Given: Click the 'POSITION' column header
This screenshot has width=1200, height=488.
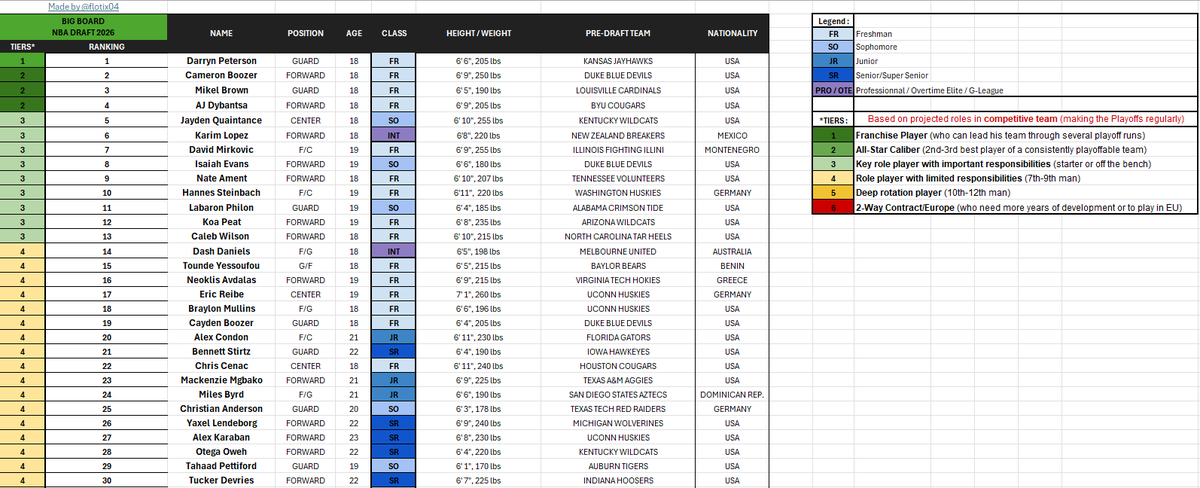Looking at the screenshot, I should coord(305,33).
